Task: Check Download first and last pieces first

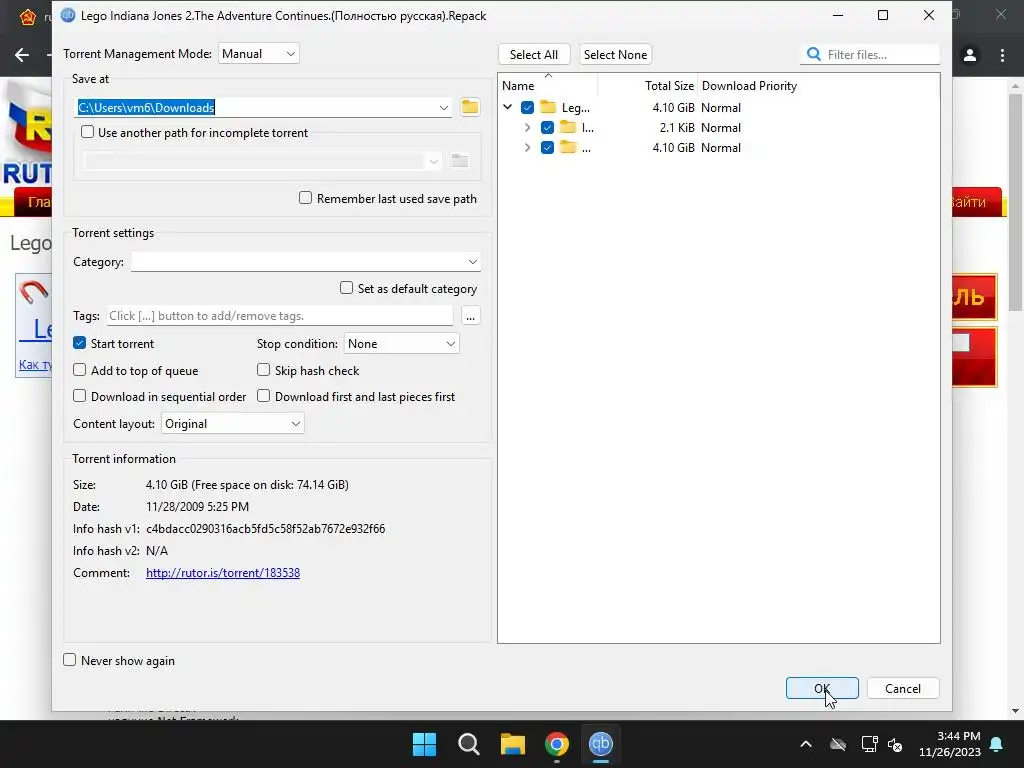Action: point(263,396)
